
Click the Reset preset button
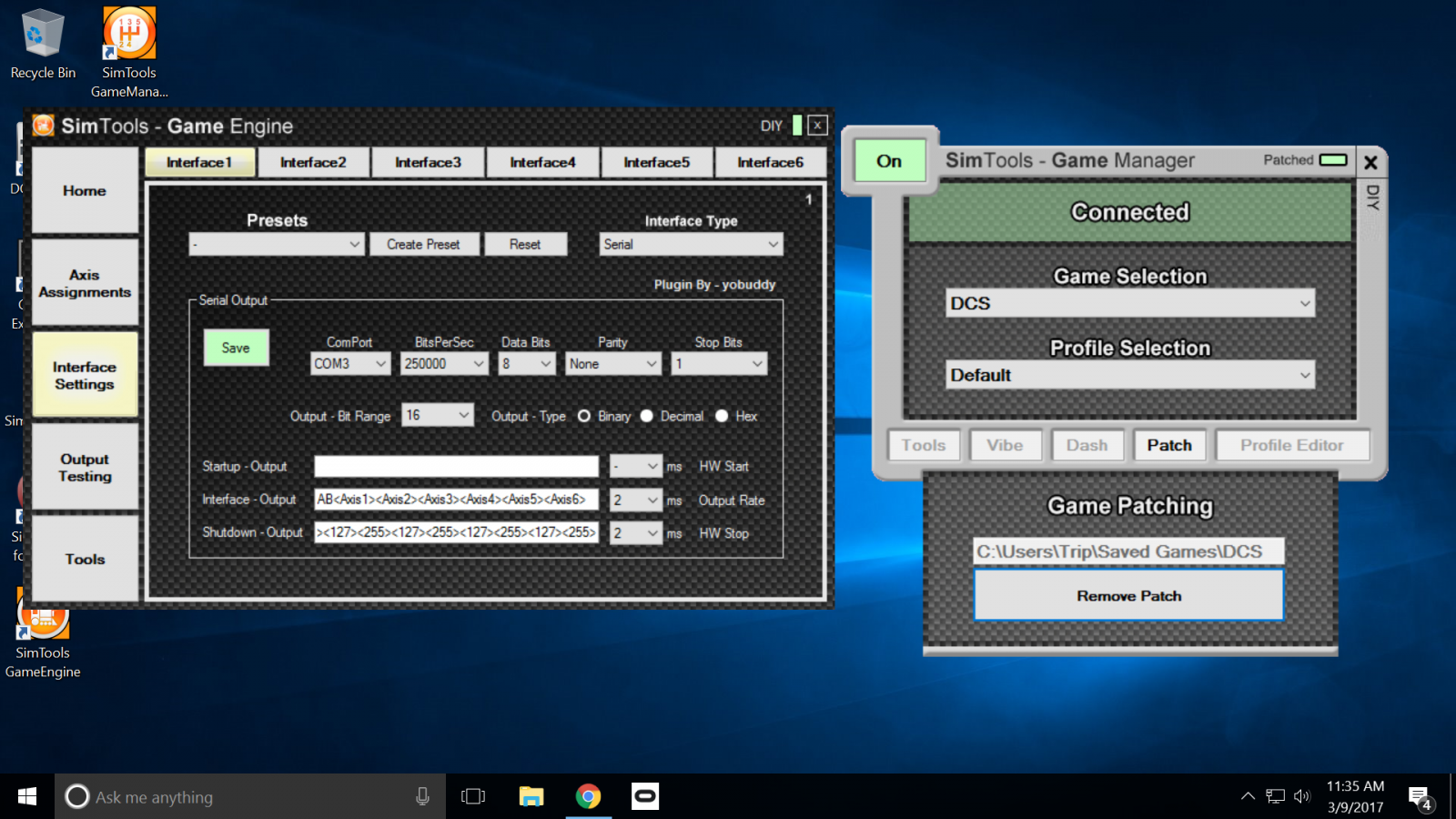pyautogui.click(x=525, y=244)
